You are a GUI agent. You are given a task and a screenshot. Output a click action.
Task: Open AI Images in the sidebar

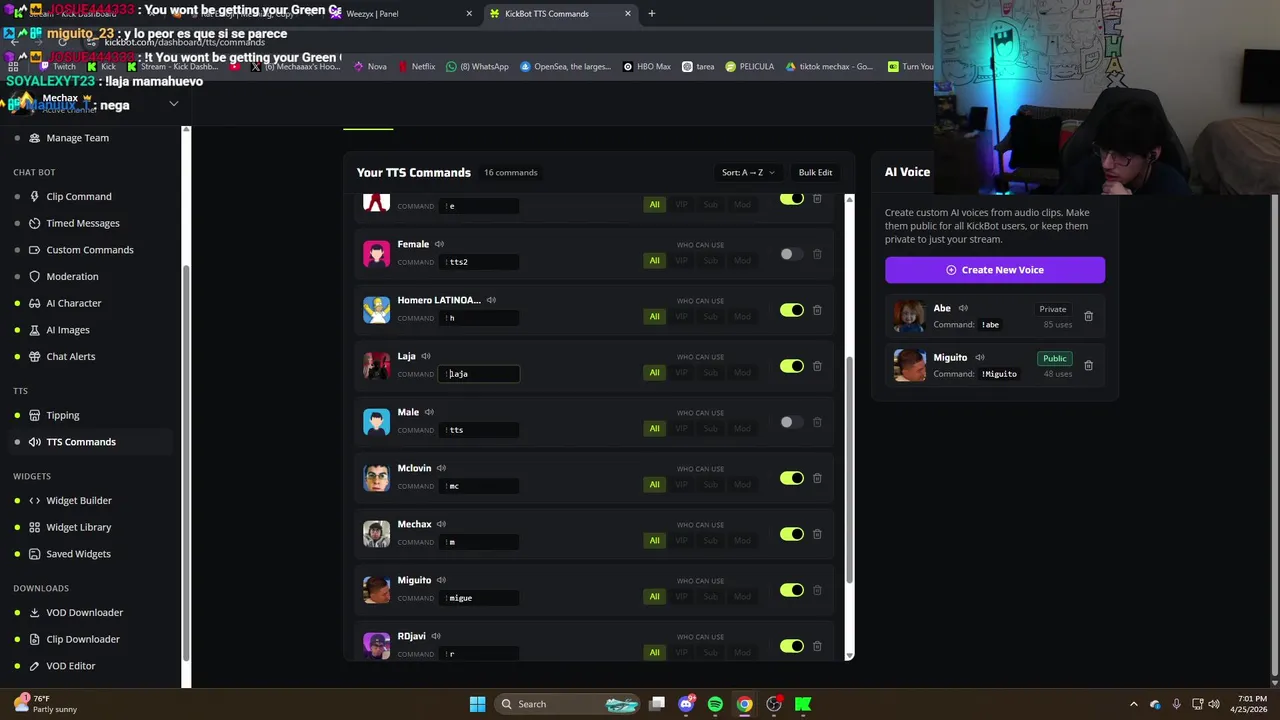(x=68, y=330)
